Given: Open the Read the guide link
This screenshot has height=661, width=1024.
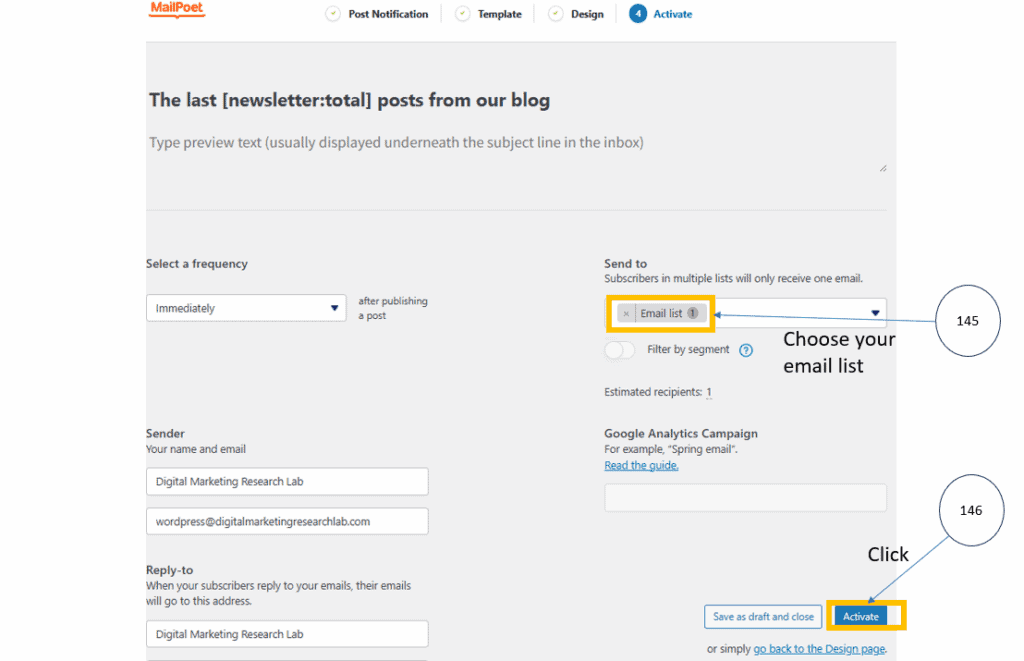Looking at the screenshot, I should point(641,465).
